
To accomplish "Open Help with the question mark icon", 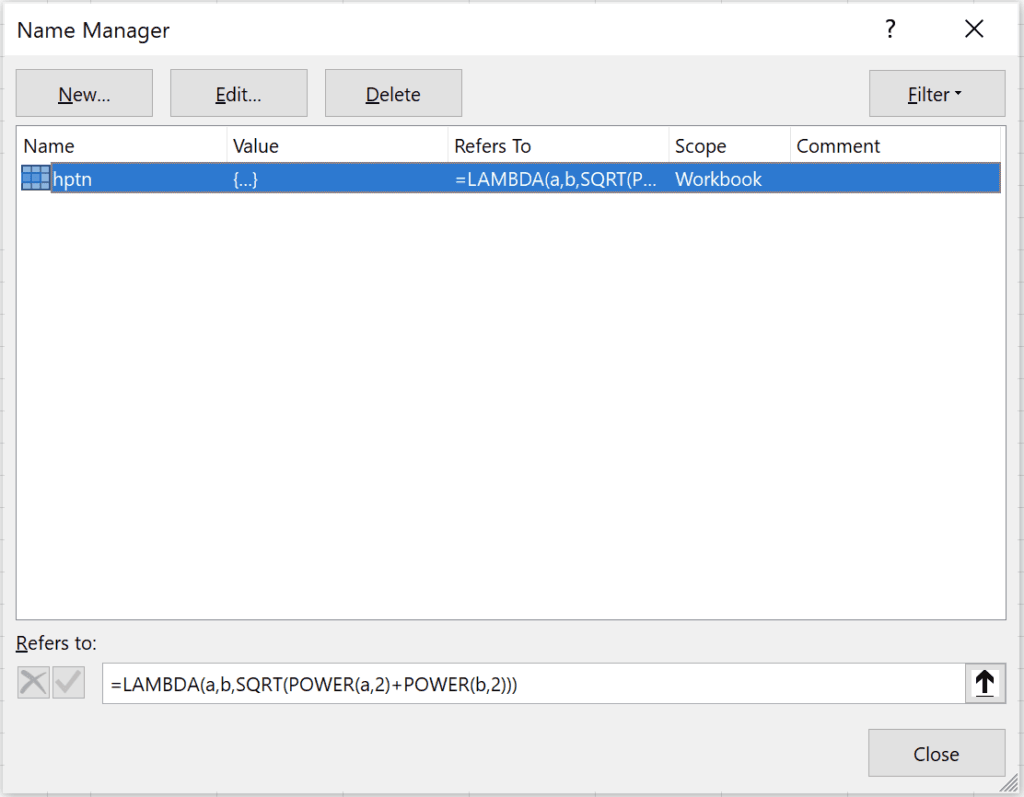I will pyautogui.click(x=890, y=30).
